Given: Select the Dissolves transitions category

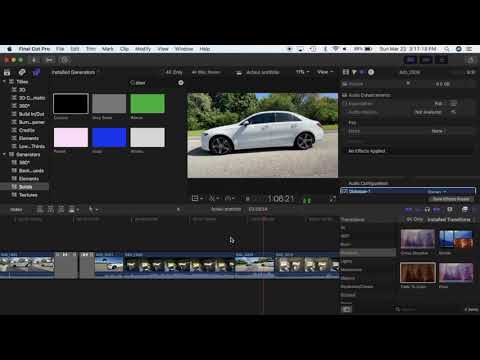Looking at the screenshot, I should click(367, 253).
